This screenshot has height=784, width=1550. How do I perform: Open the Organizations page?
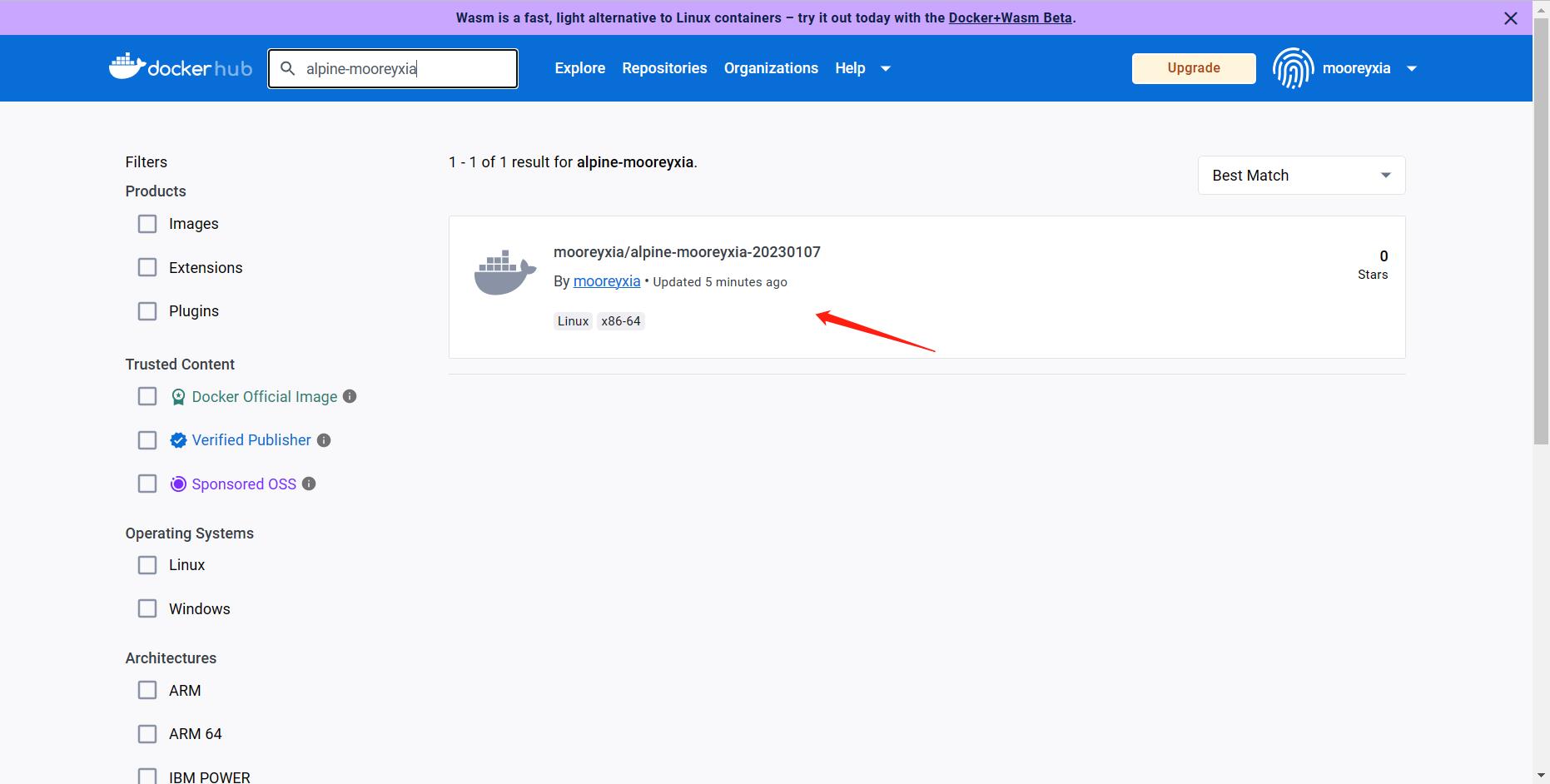pyautogui.click(x=771, y=68)
